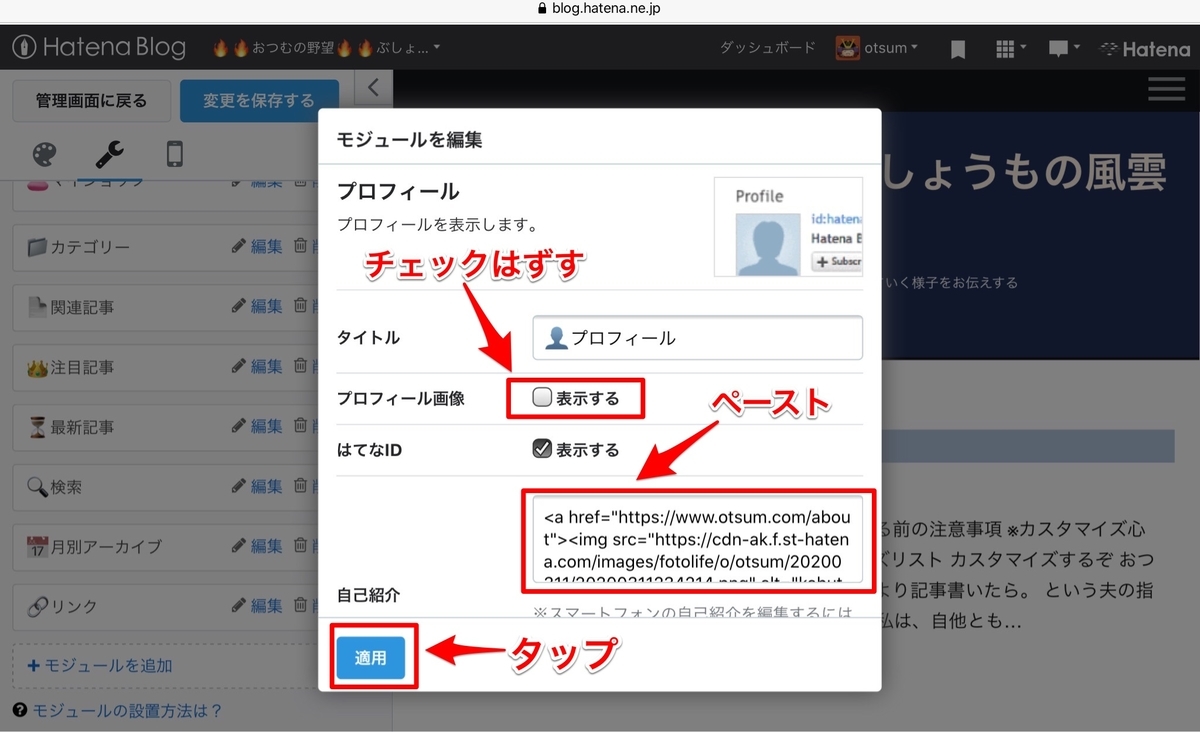Select the design palette tab

[44, 154]
